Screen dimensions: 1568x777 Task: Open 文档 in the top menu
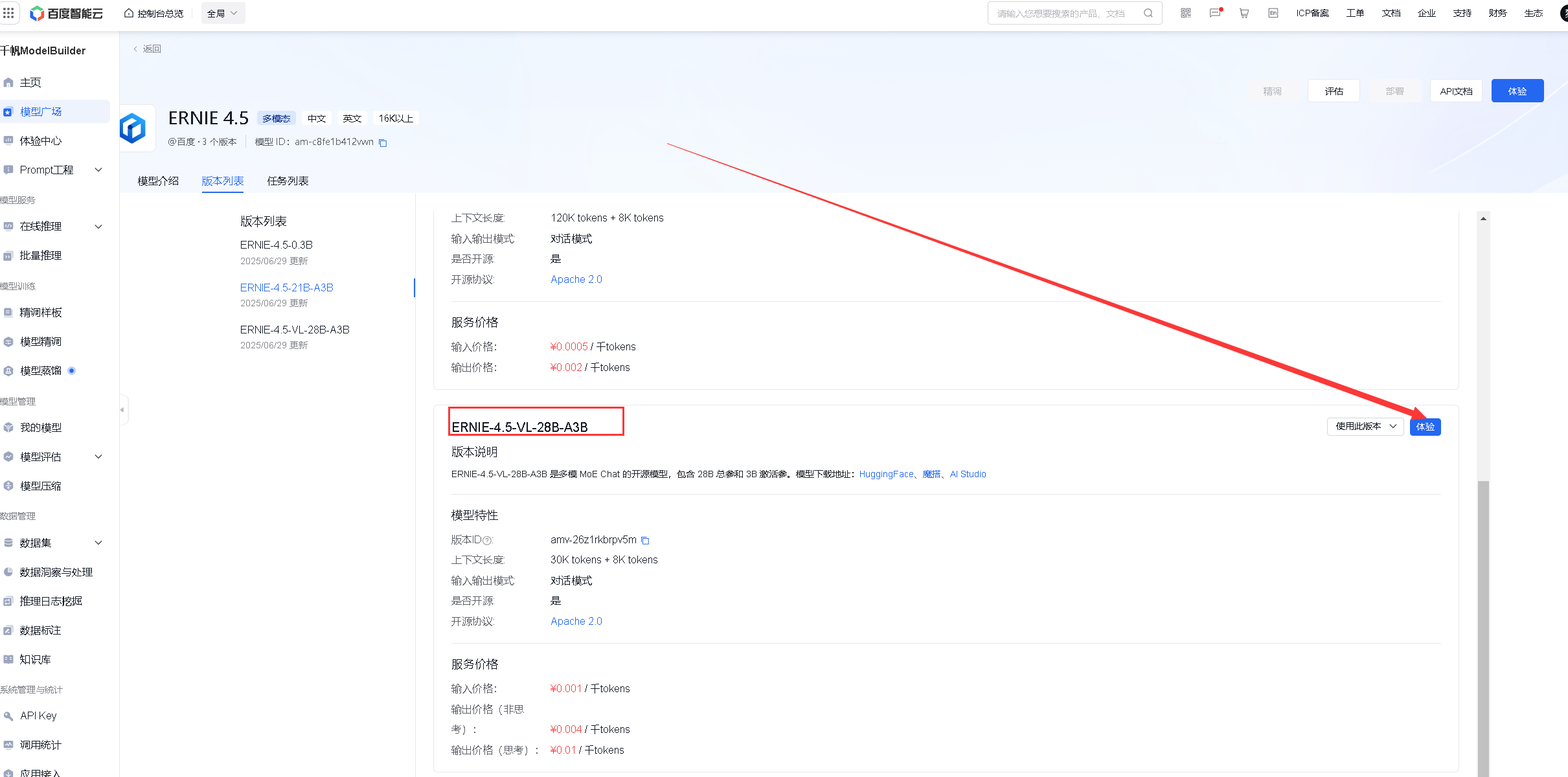point(1391,13)
